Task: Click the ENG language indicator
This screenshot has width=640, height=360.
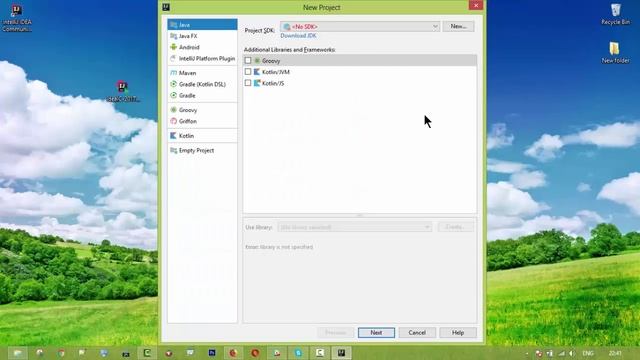Action: (x=588, y=353)
